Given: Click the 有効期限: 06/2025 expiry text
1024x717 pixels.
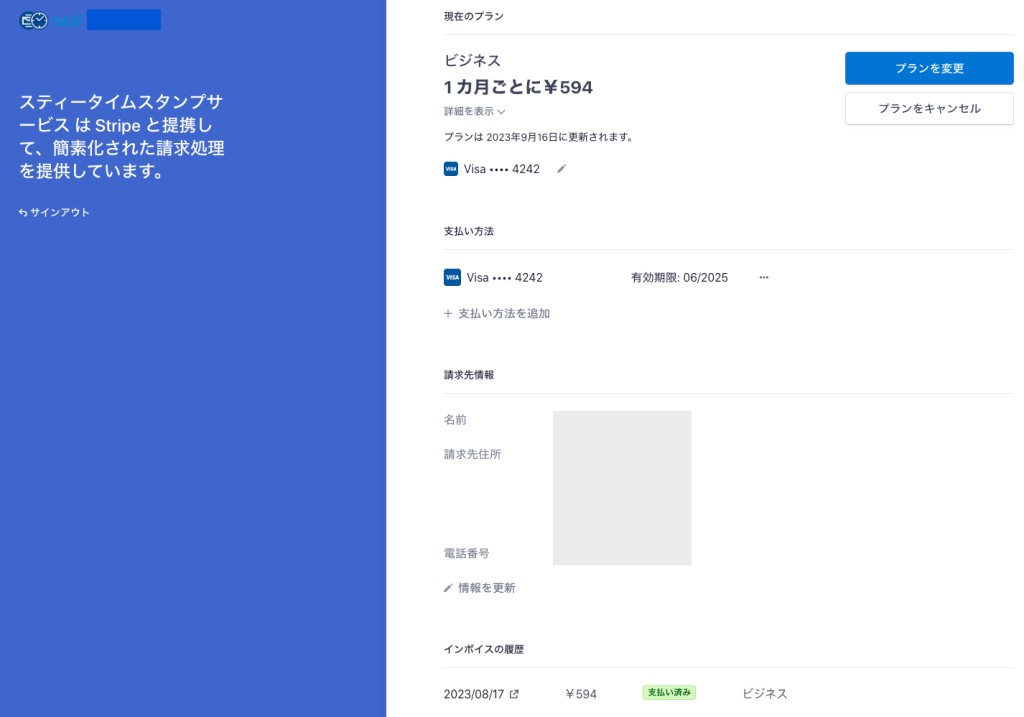Looking at the screenshot, I should [679, 277].
